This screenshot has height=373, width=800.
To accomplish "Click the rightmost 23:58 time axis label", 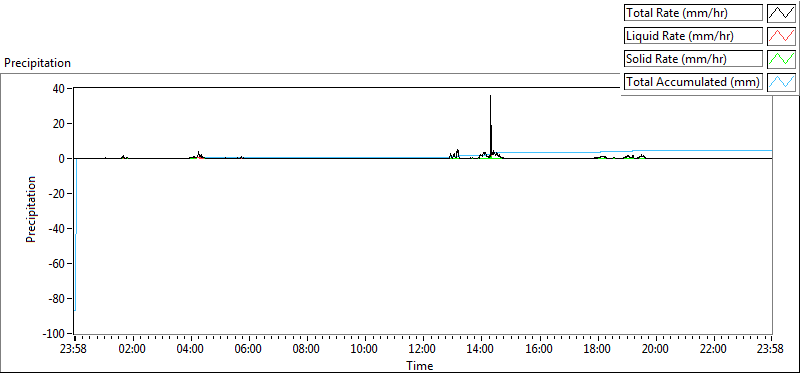I will [x=770, y=350].
